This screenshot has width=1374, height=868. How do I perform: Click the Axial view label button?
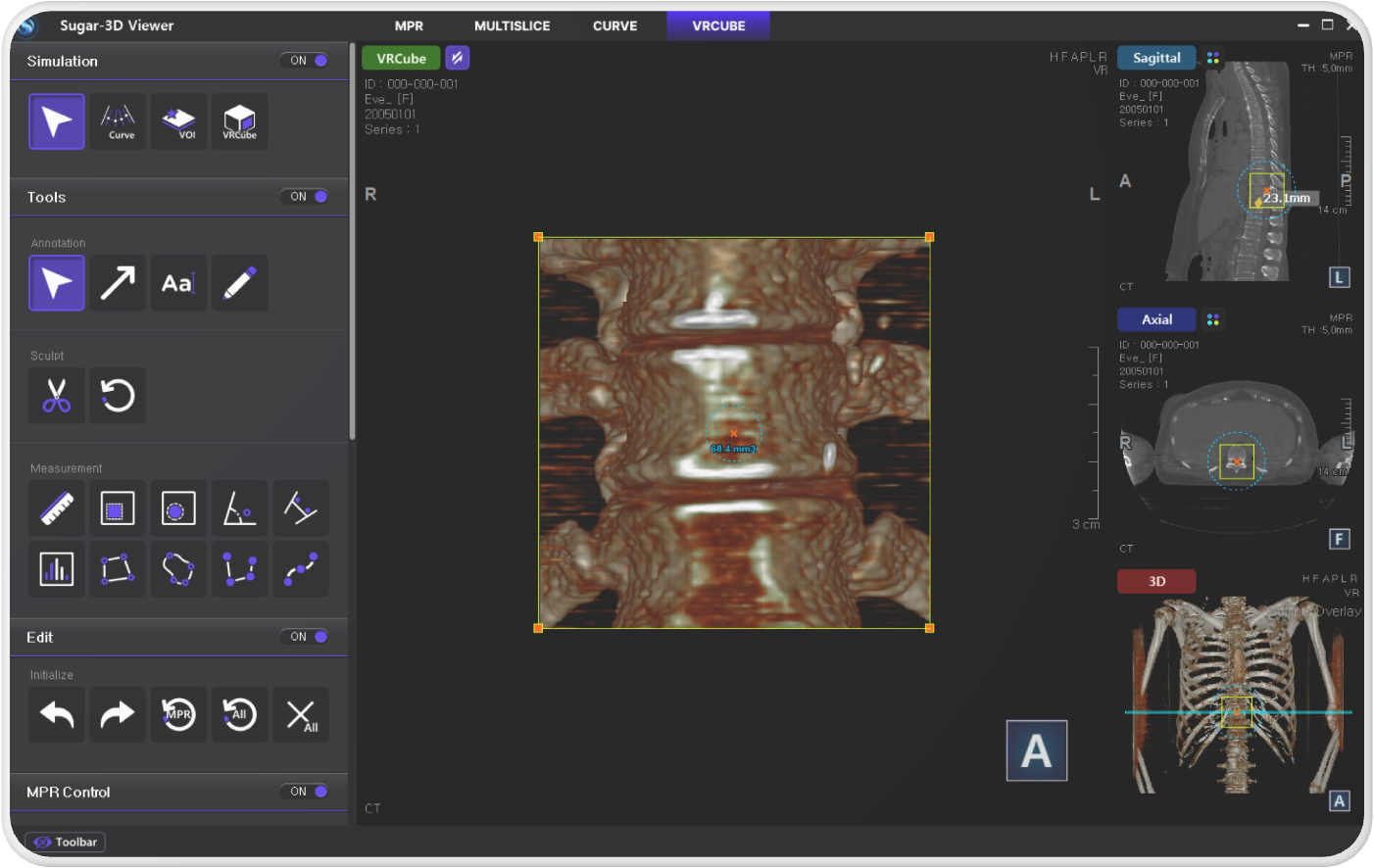(x=1156, y=319)
